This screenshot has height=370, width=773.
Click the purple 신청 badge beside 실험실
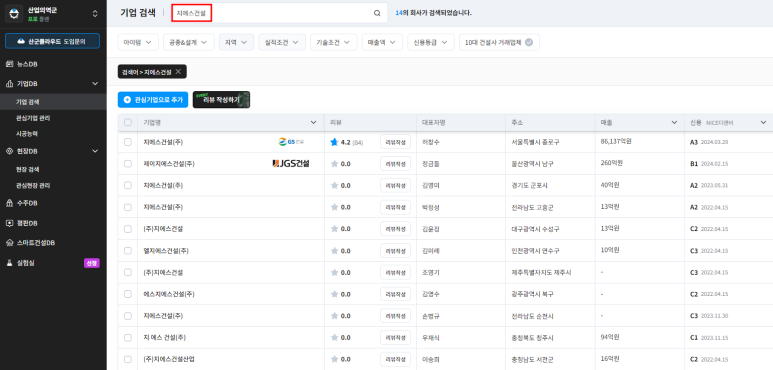(x=92, y=263)
